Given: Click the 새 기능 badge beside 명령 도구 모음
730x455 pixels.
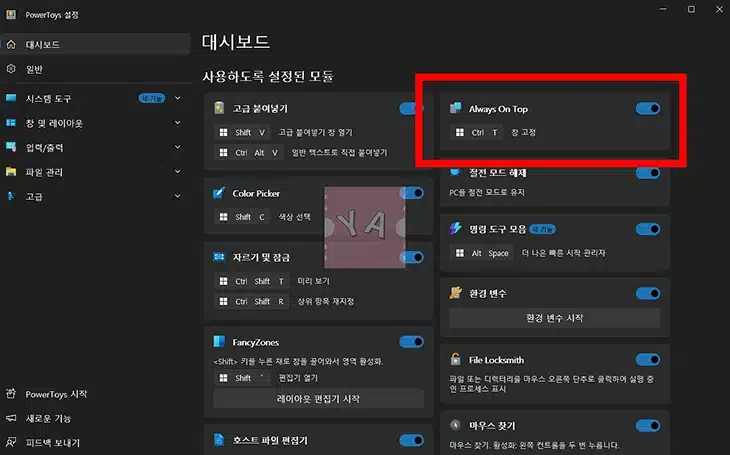Looking at the screenshot, I should [x=542, y=229].
